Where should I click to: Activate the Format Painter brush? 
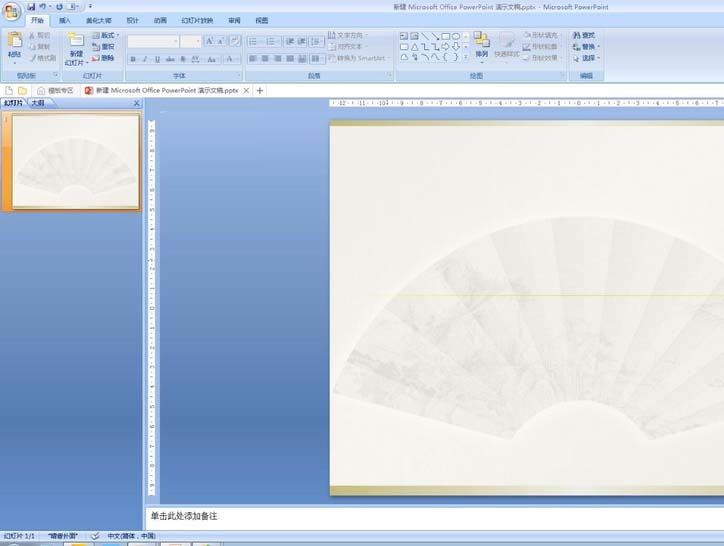(32, 58)
